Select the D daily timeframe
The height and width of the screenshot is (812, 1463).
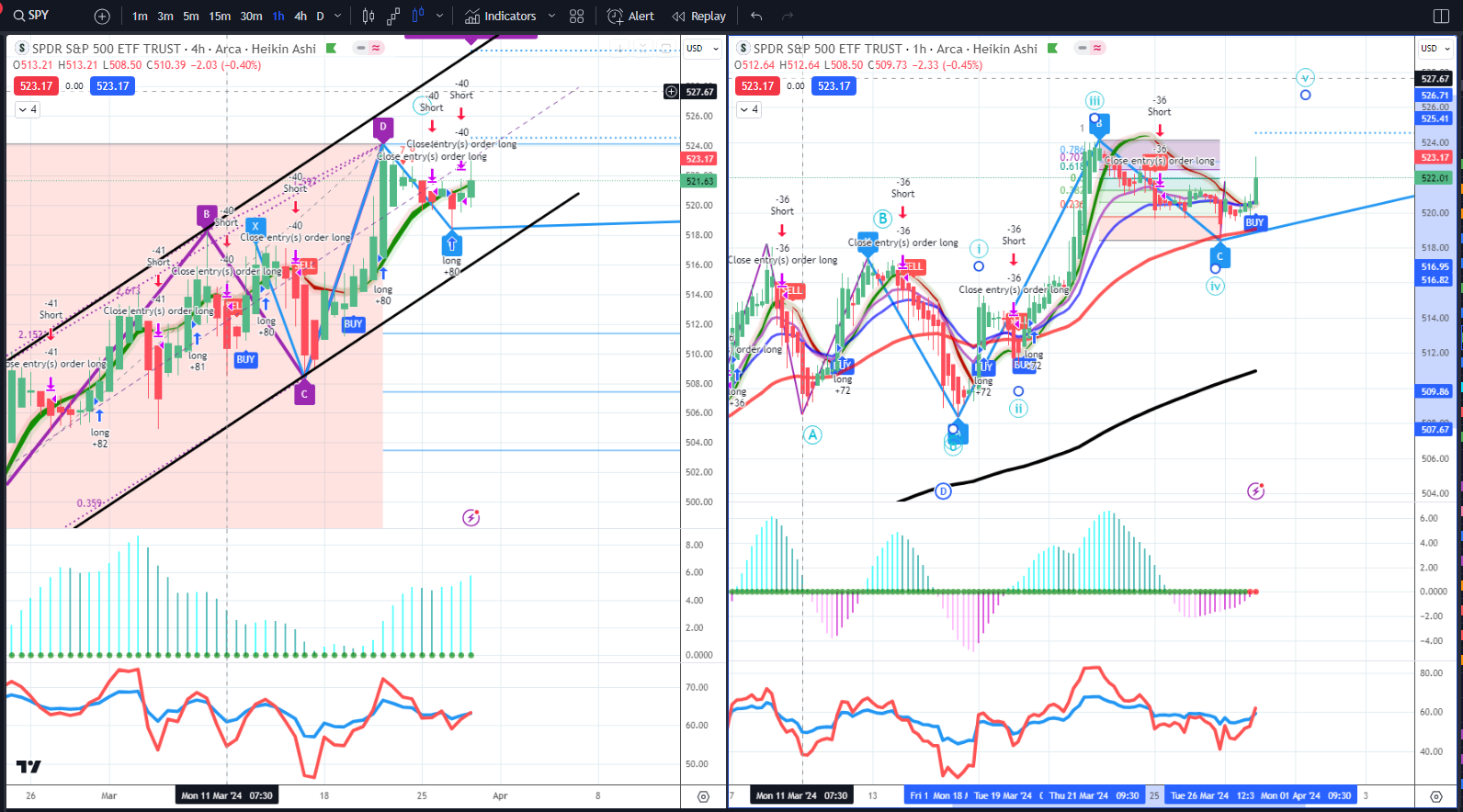point(320,17)
